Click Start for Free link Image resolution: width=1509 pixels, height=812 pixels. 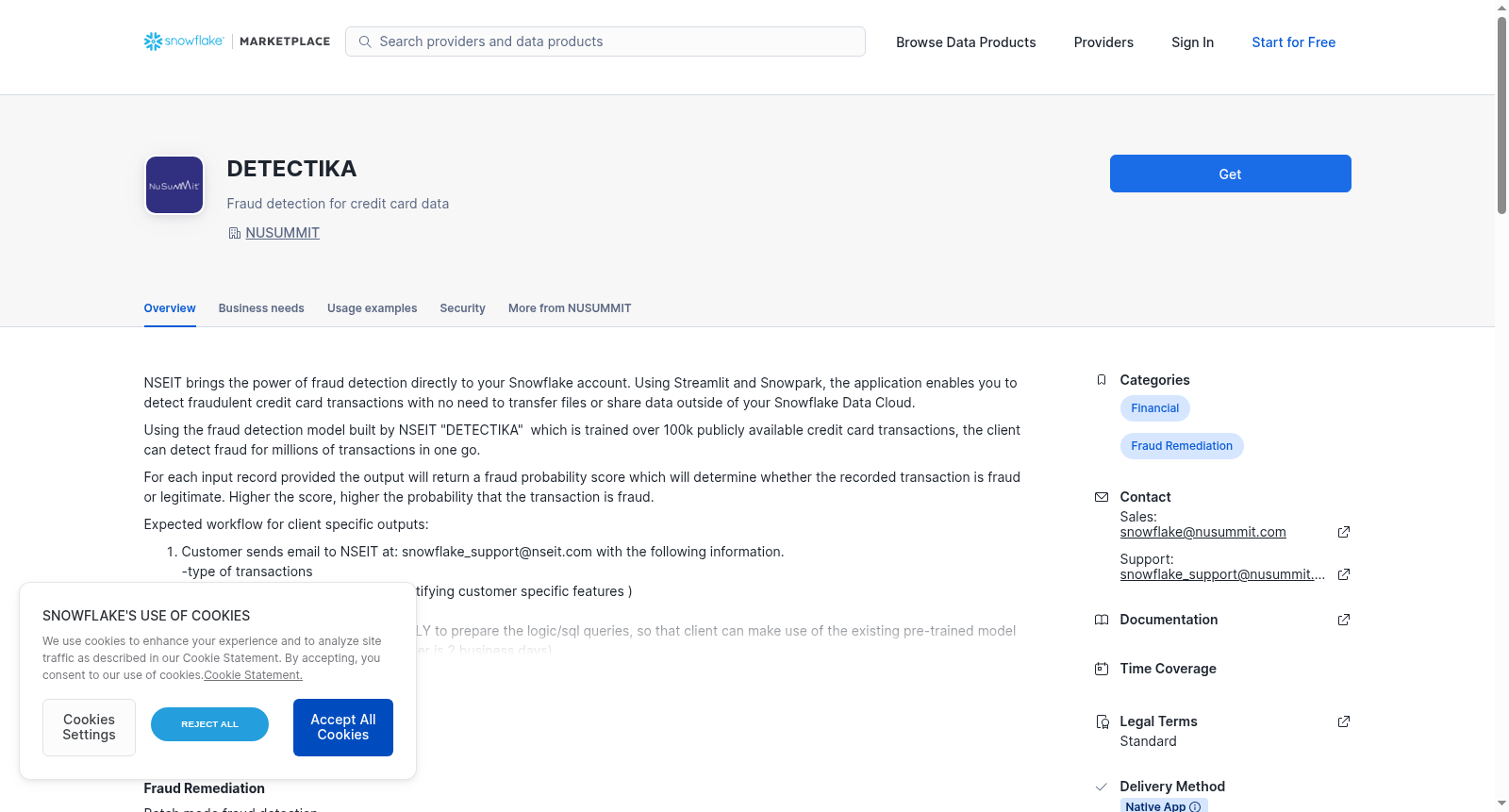click(1293, 42)
